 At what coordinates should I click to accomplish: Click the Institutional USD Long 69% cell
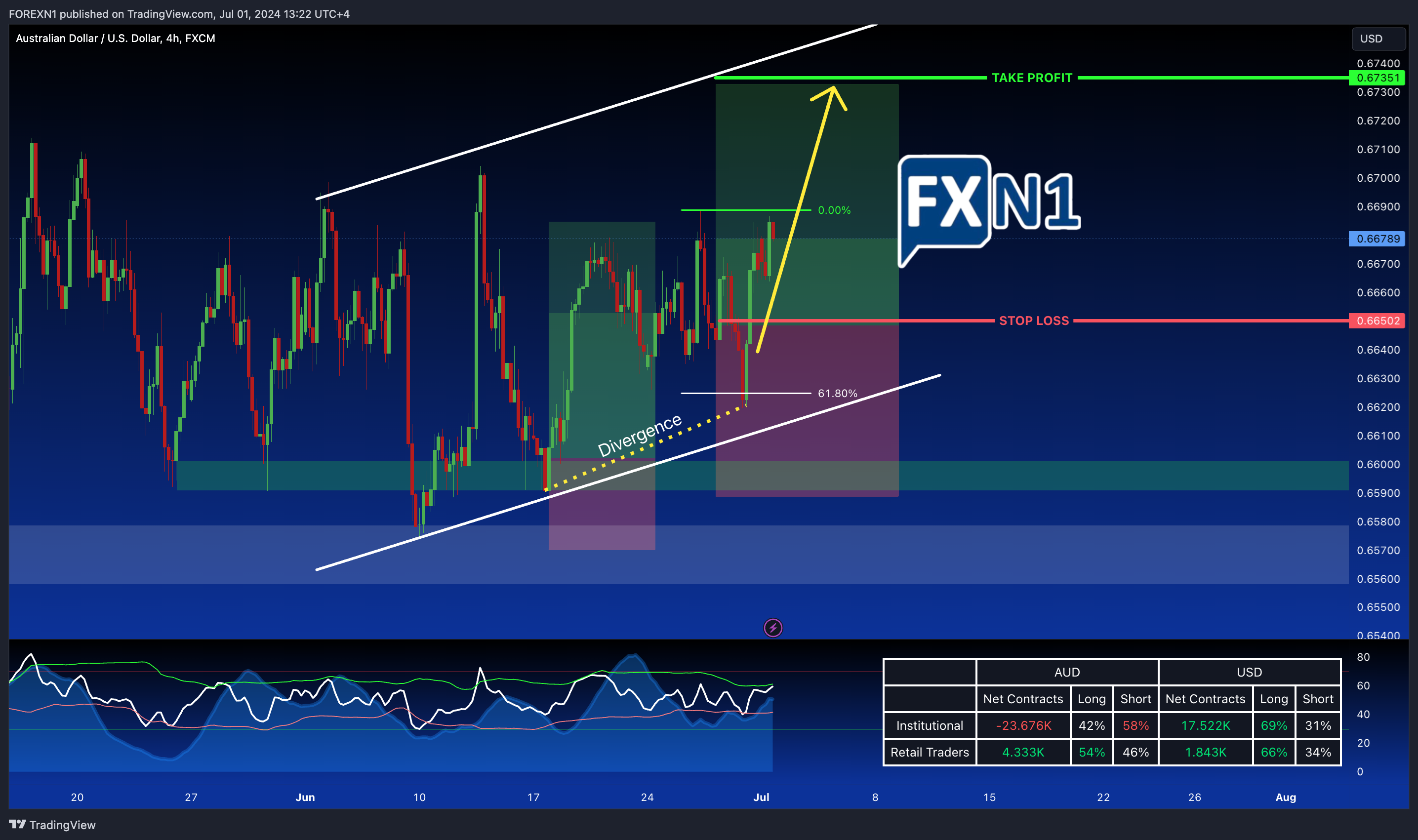[1274, 725]
